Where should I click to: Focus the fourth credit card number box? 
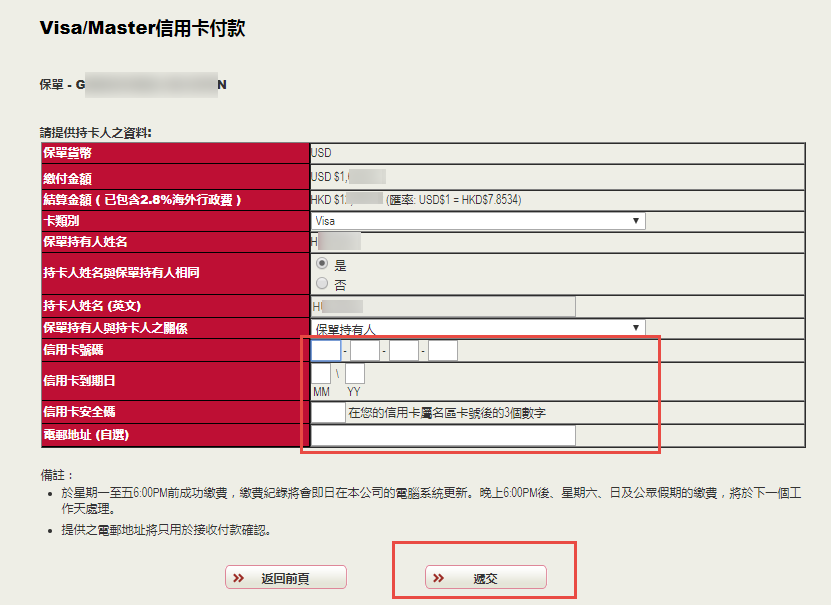(x=443, y=350)
